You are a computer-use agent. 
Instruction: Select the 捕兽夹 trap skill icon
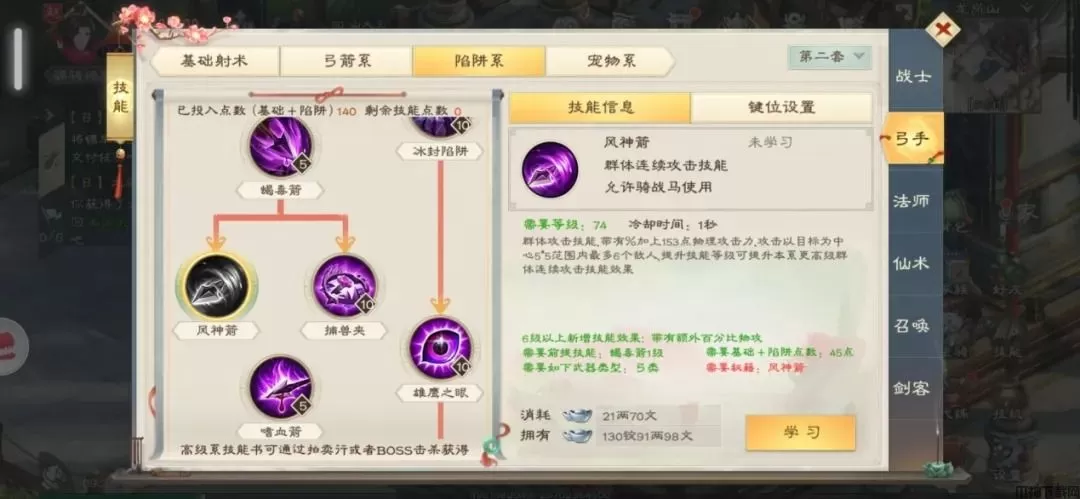click(x=344, y=285)
